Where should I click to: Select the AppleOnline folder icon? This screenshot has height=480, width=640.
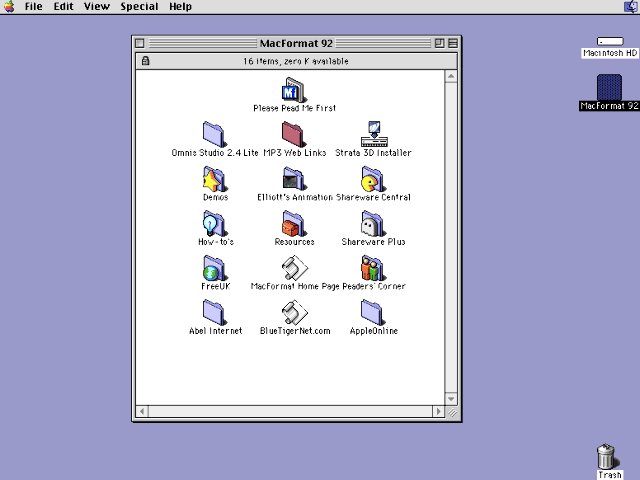[x=373, y=312]
